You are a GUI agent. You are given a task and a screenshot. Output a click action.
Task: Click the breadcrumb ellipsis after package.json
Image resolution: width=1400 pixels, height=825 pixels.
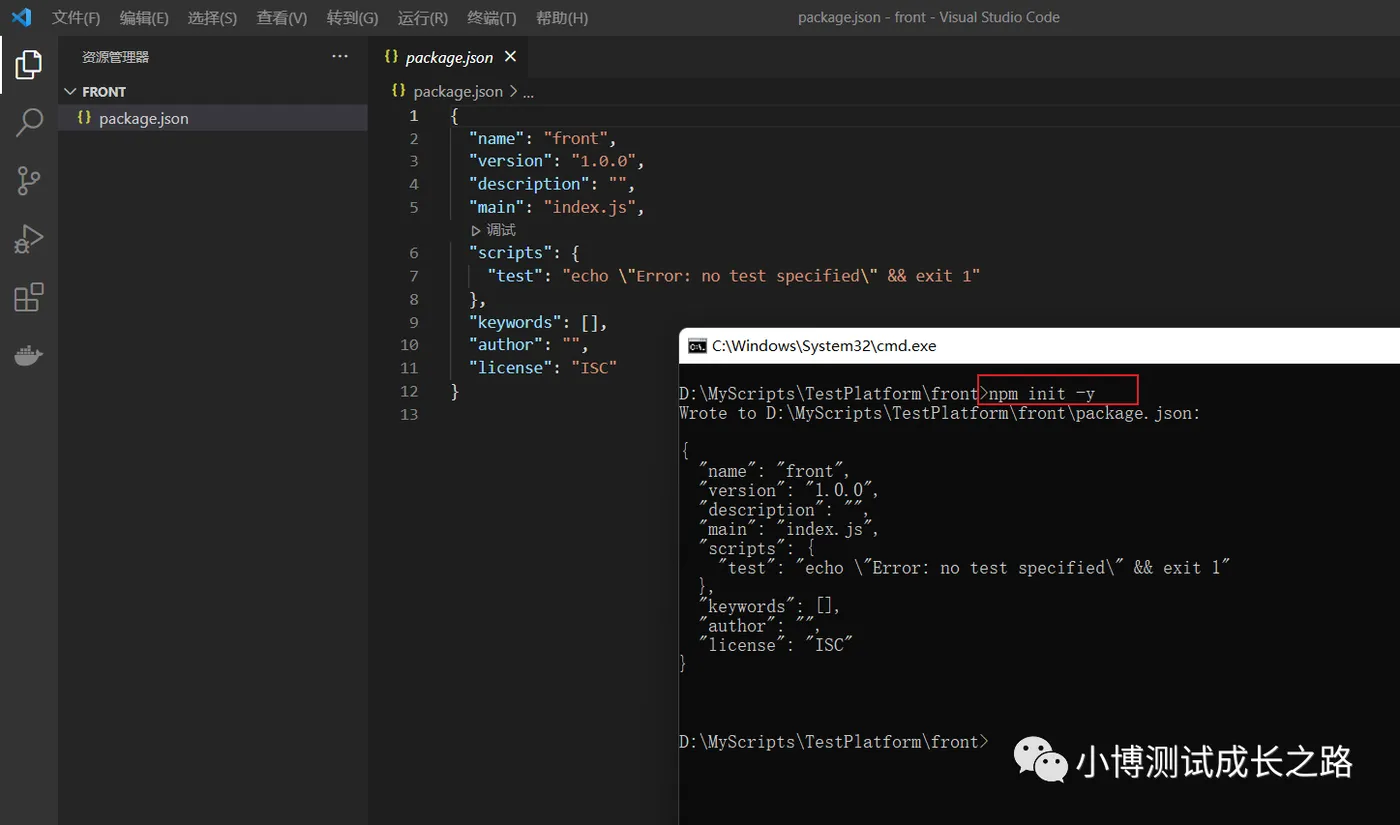[x=529, y=92]
